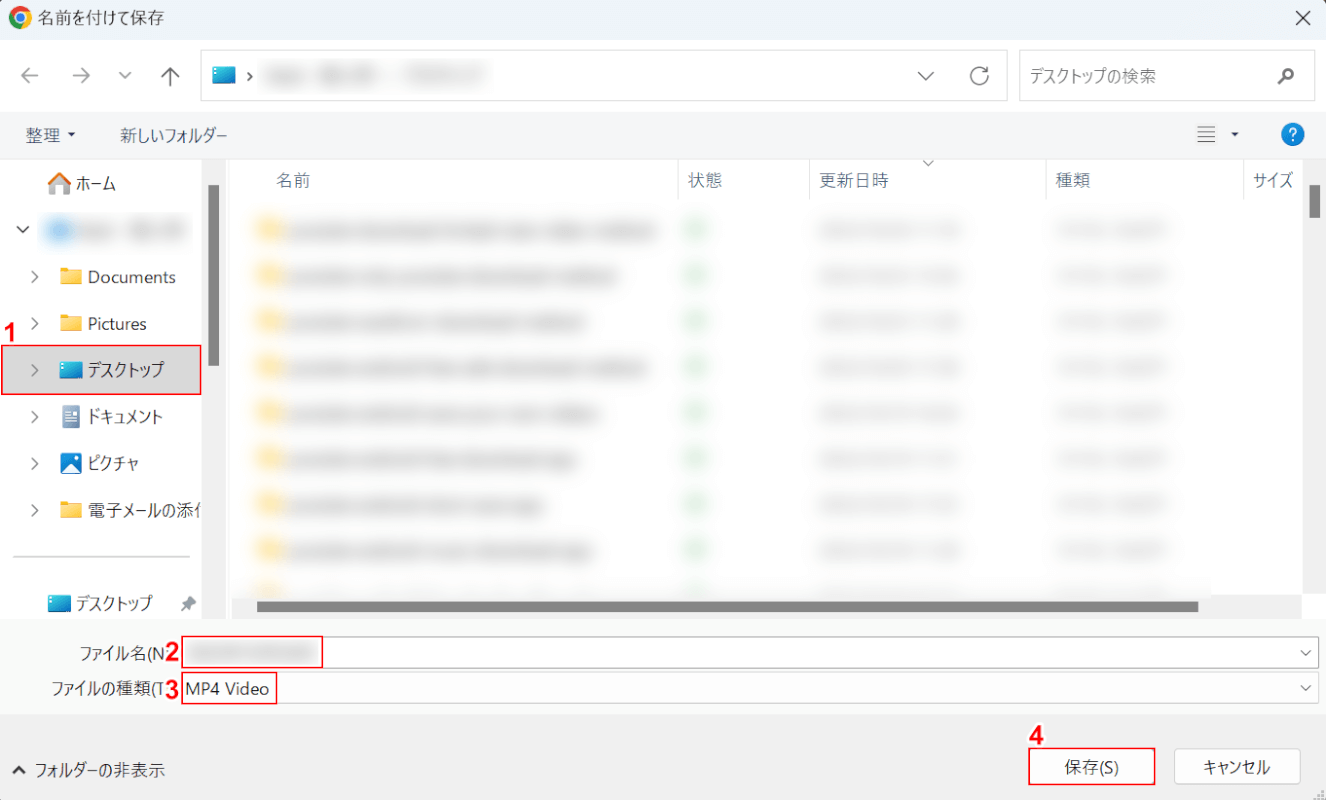This screenshot has width=1326, height=800.
Task: Open the view options dropdown arrow
Action: click(1235, 134)
